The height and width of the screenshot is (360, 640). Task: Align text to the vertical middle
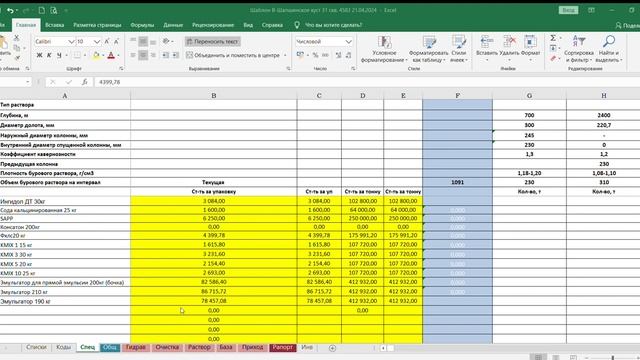(x=143, y=42)
